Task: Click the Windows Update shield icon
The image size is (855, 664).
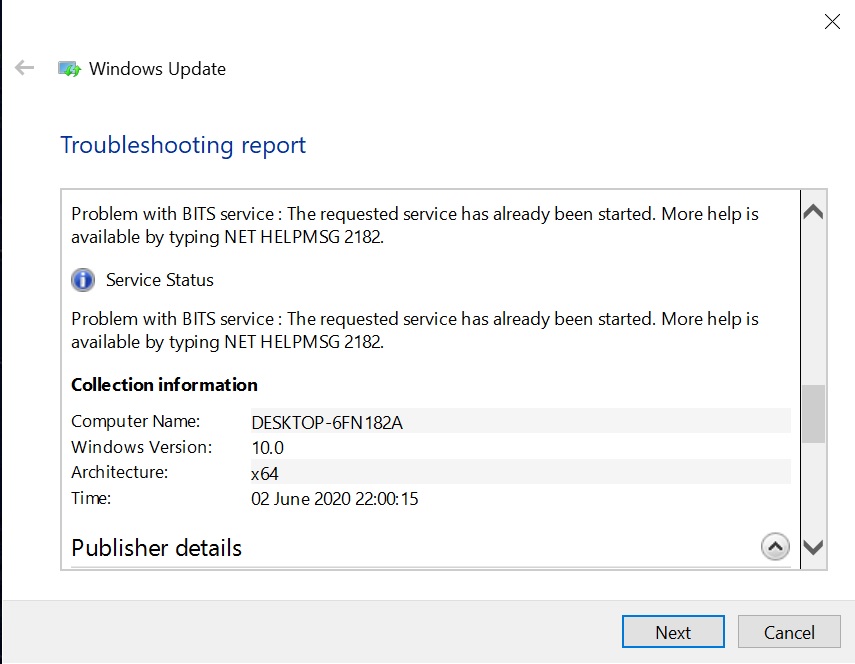Action: 69,69
